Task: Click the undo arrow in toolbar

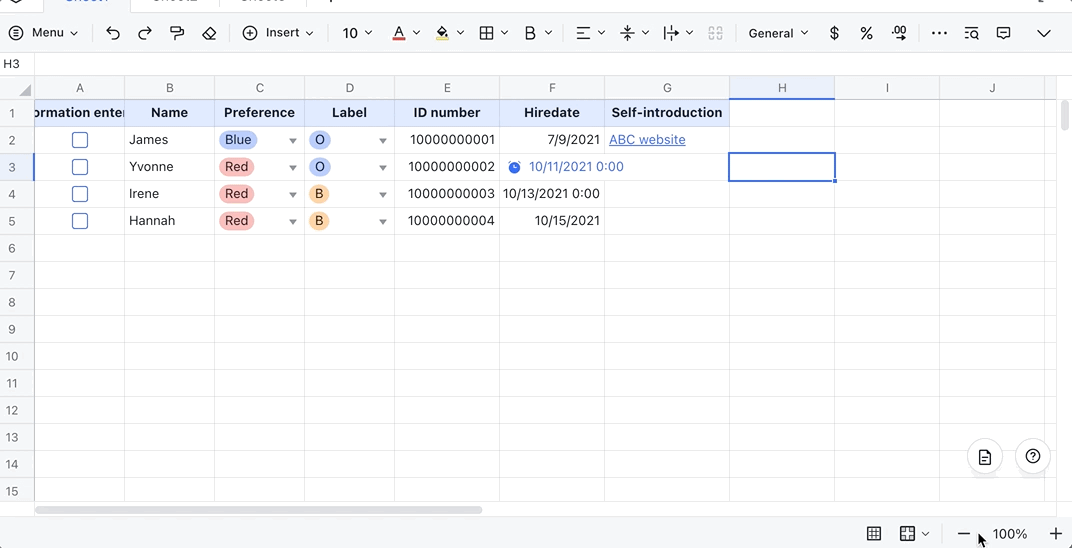Action: pos(113,33)
